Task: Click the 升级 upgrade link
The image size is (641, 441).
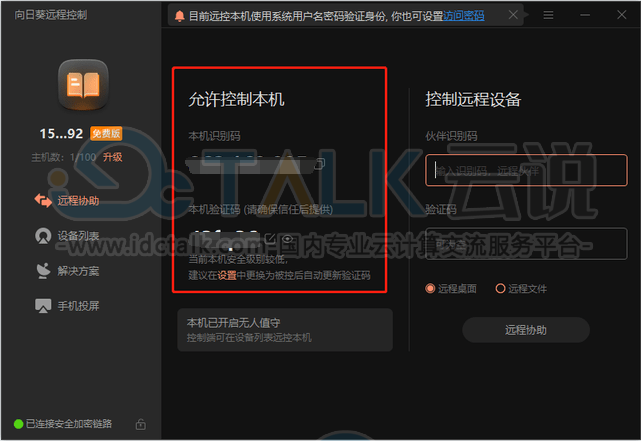Action: click(x=112, y=157)
